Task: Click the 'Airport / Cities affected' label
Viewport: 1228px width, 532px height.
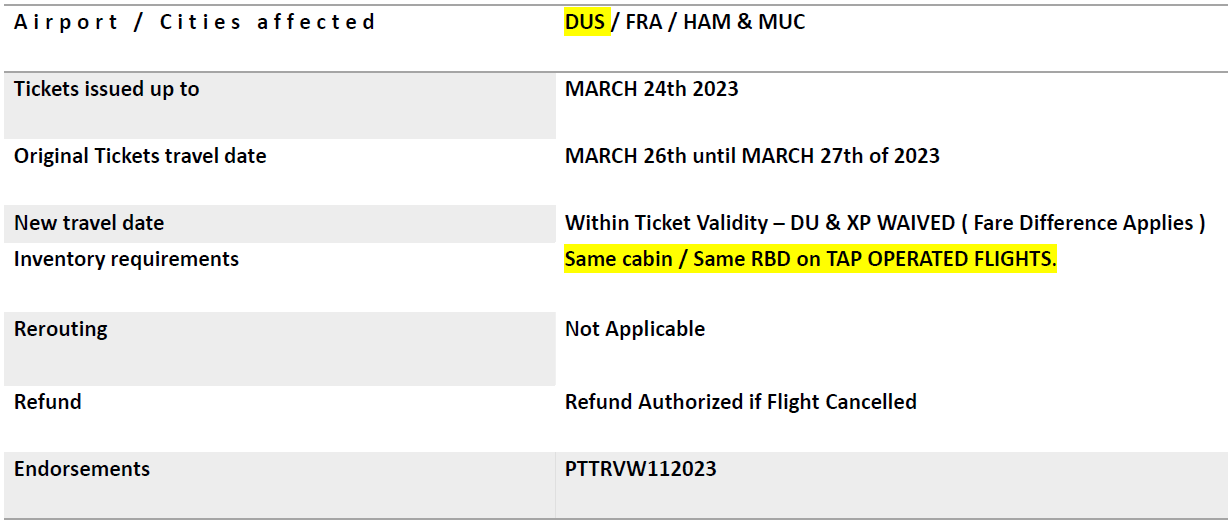Action: click(x=195, y=22)
